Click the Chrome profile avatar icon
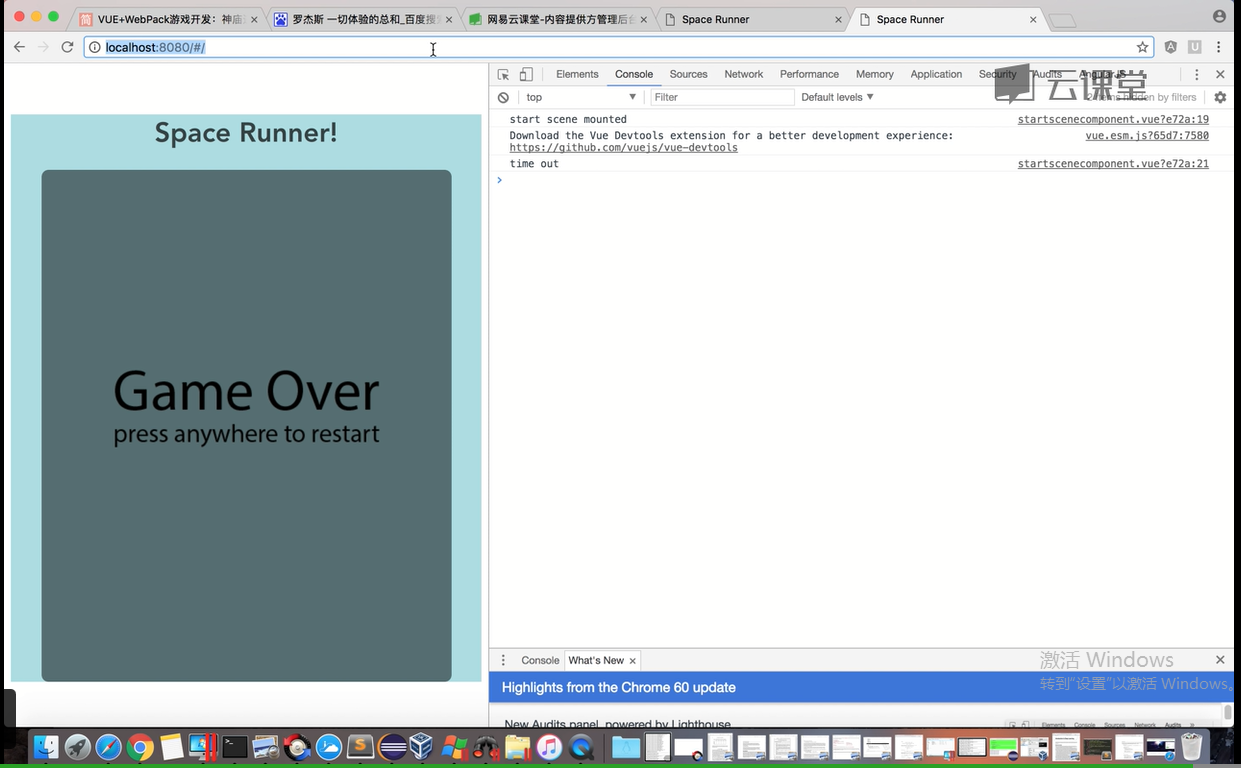 [1219, 17]
